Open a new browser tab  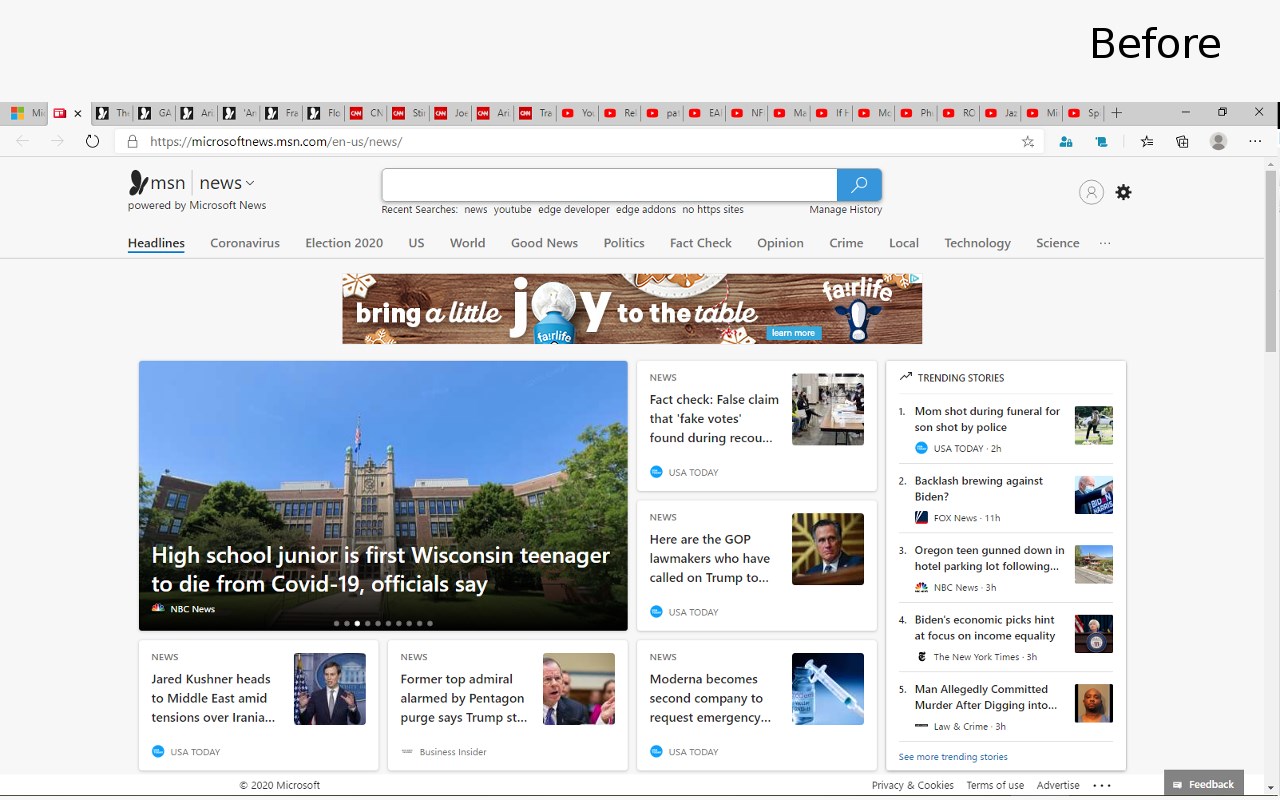(1117, 113)
